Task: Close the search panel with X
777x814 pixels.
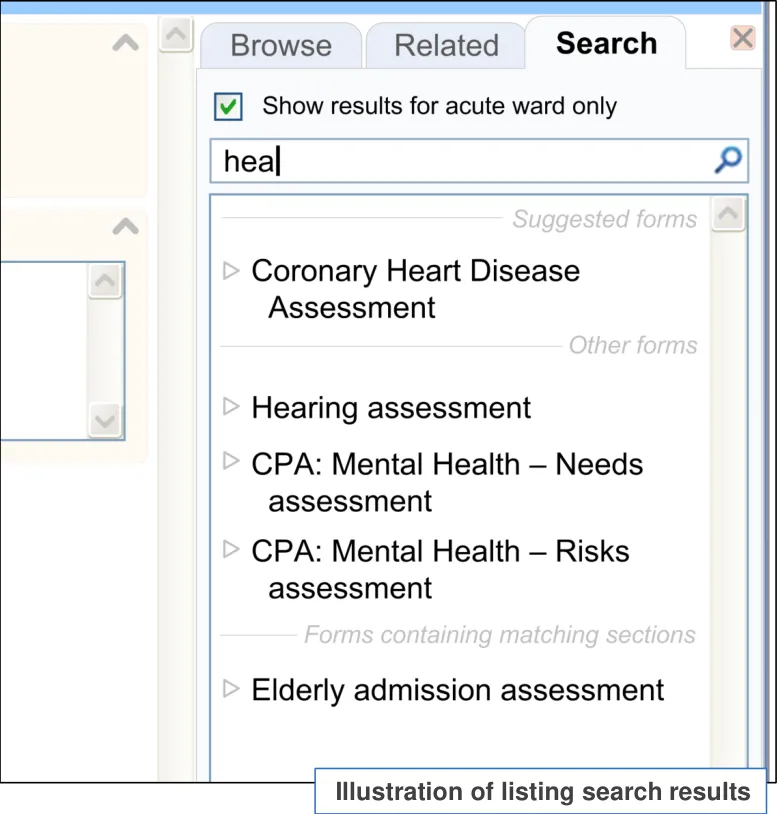Action: pyautogui.click(x=742, y=38)
